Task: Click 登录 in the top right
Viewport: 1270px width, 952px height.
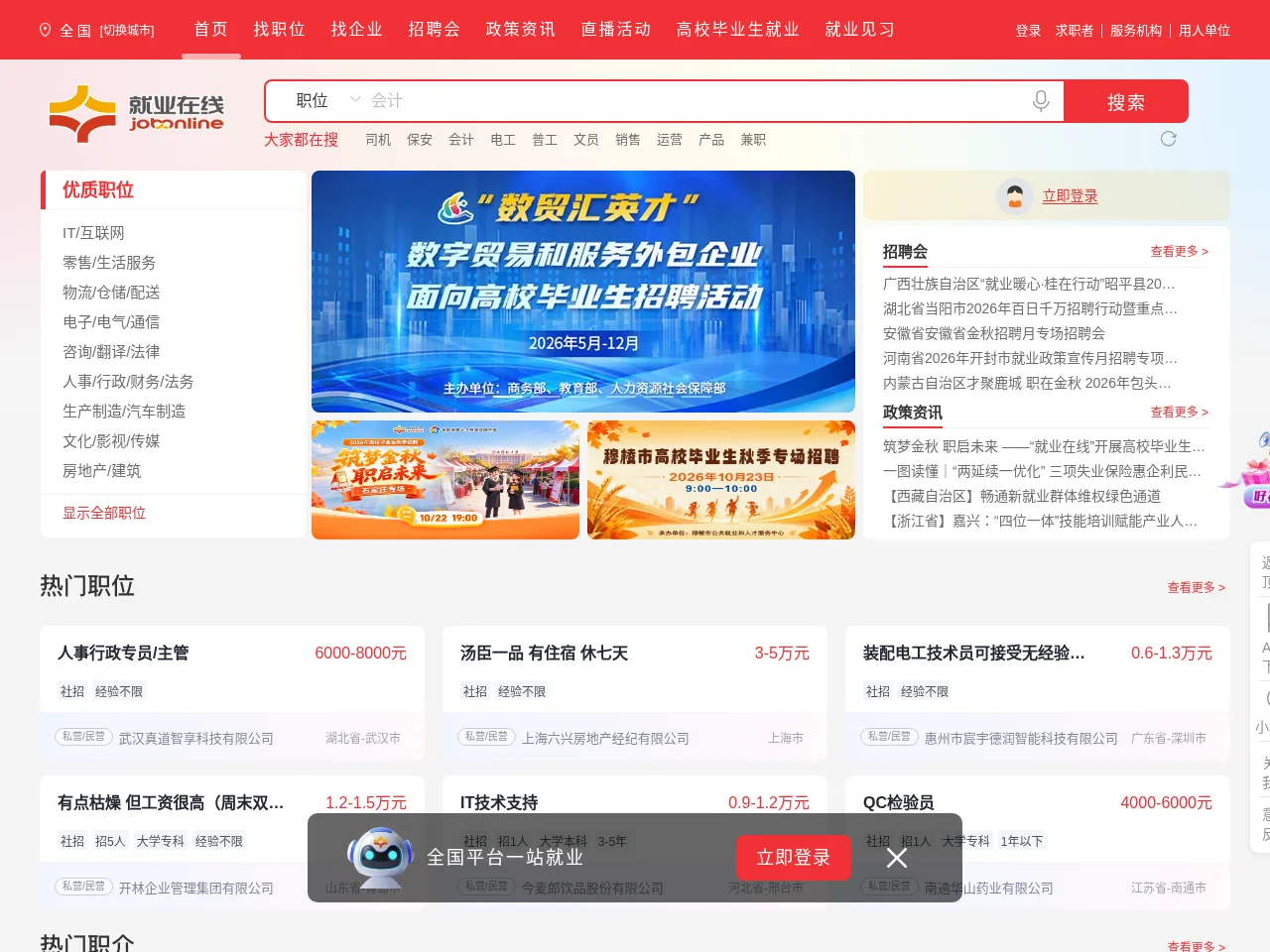Action: pyautogui.click(x=1028, y=31)
